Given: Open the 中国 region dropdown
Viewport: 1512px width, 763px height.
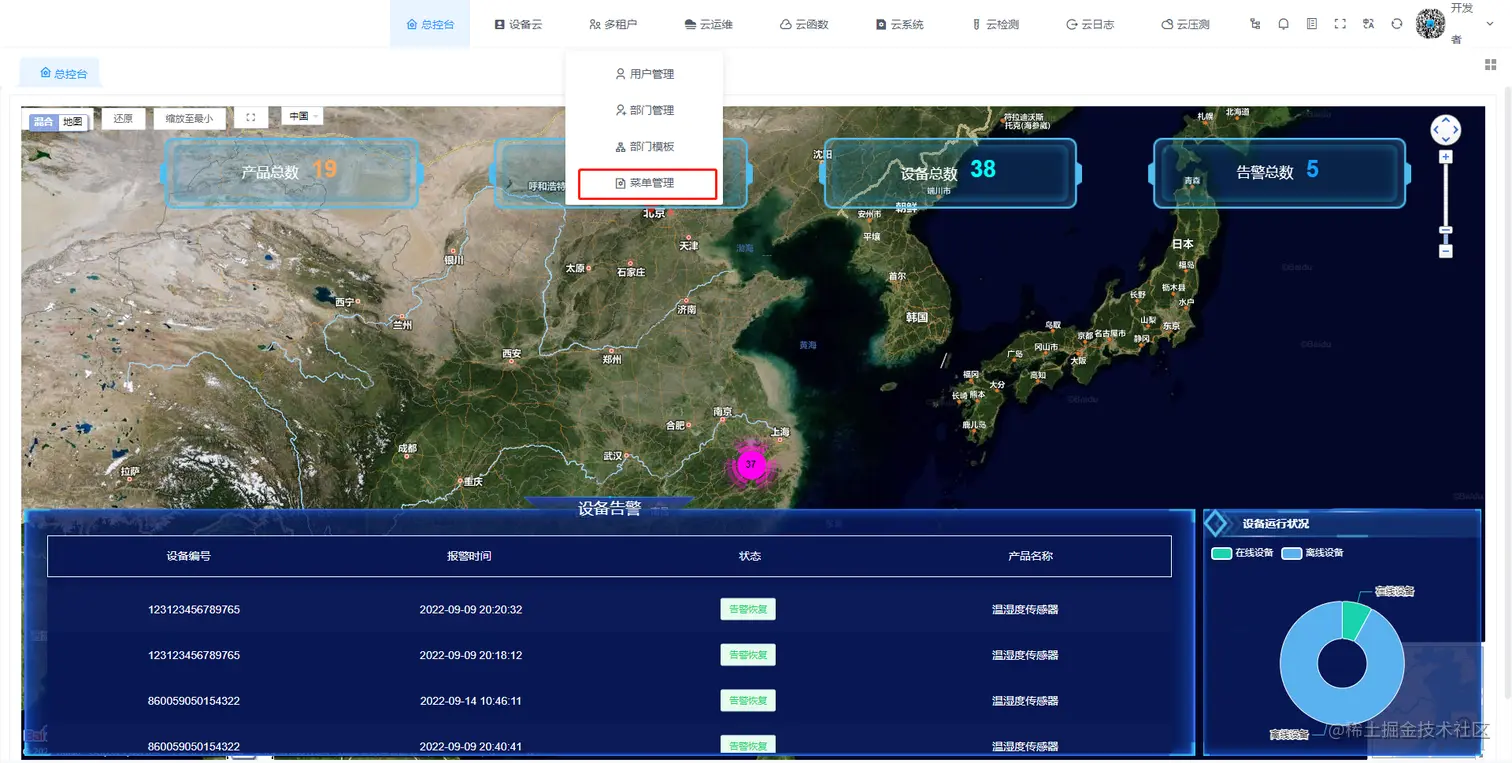Looking at the screenshot, I should [x=303, y=117].
